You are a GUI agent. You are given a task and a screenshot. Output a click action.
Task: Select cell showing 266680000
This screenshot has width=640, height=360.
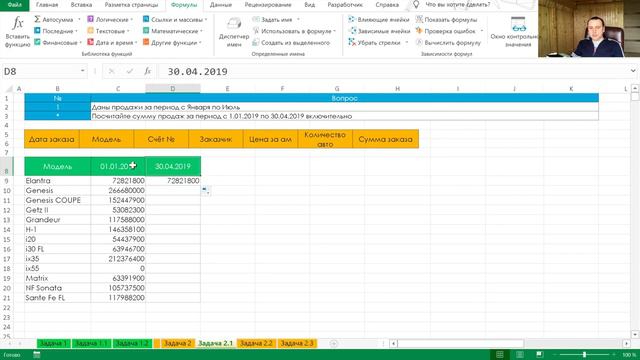pos(118,191)
